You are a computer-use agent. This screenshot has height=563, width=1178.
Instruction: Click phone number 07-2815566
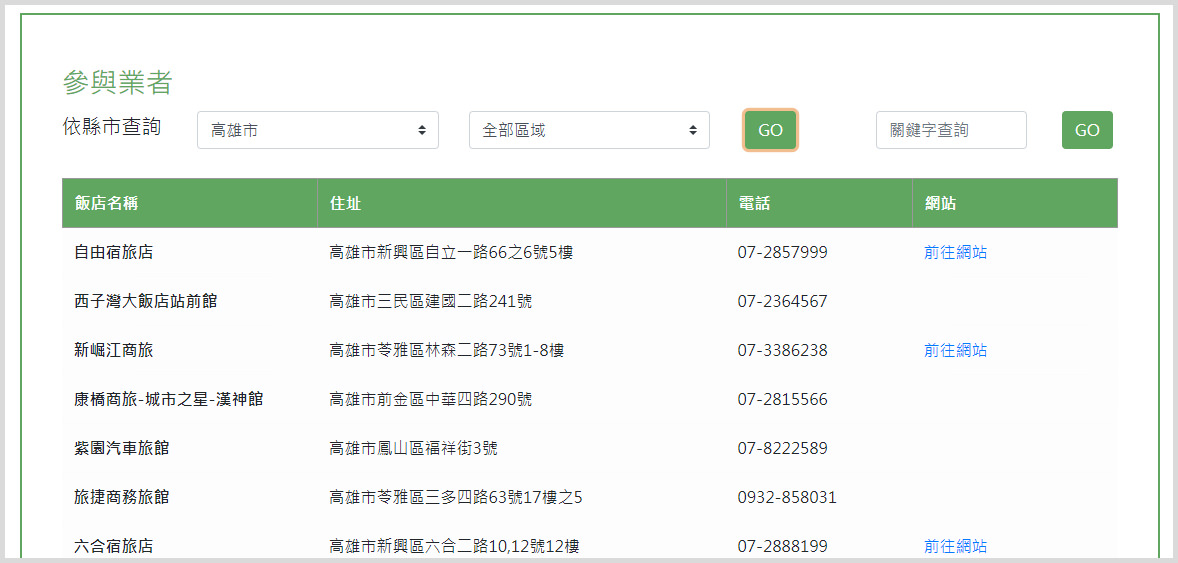[x=782, y=399]
